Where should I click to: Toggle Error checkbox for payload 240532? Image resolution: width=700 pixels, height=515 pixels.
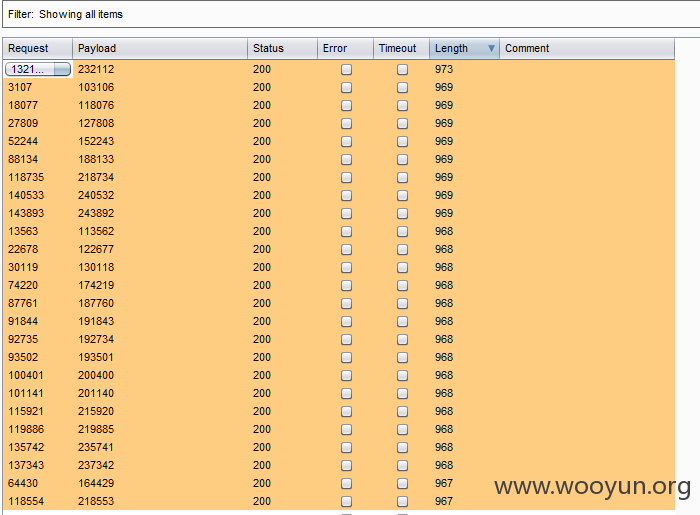tap(346, 195)
